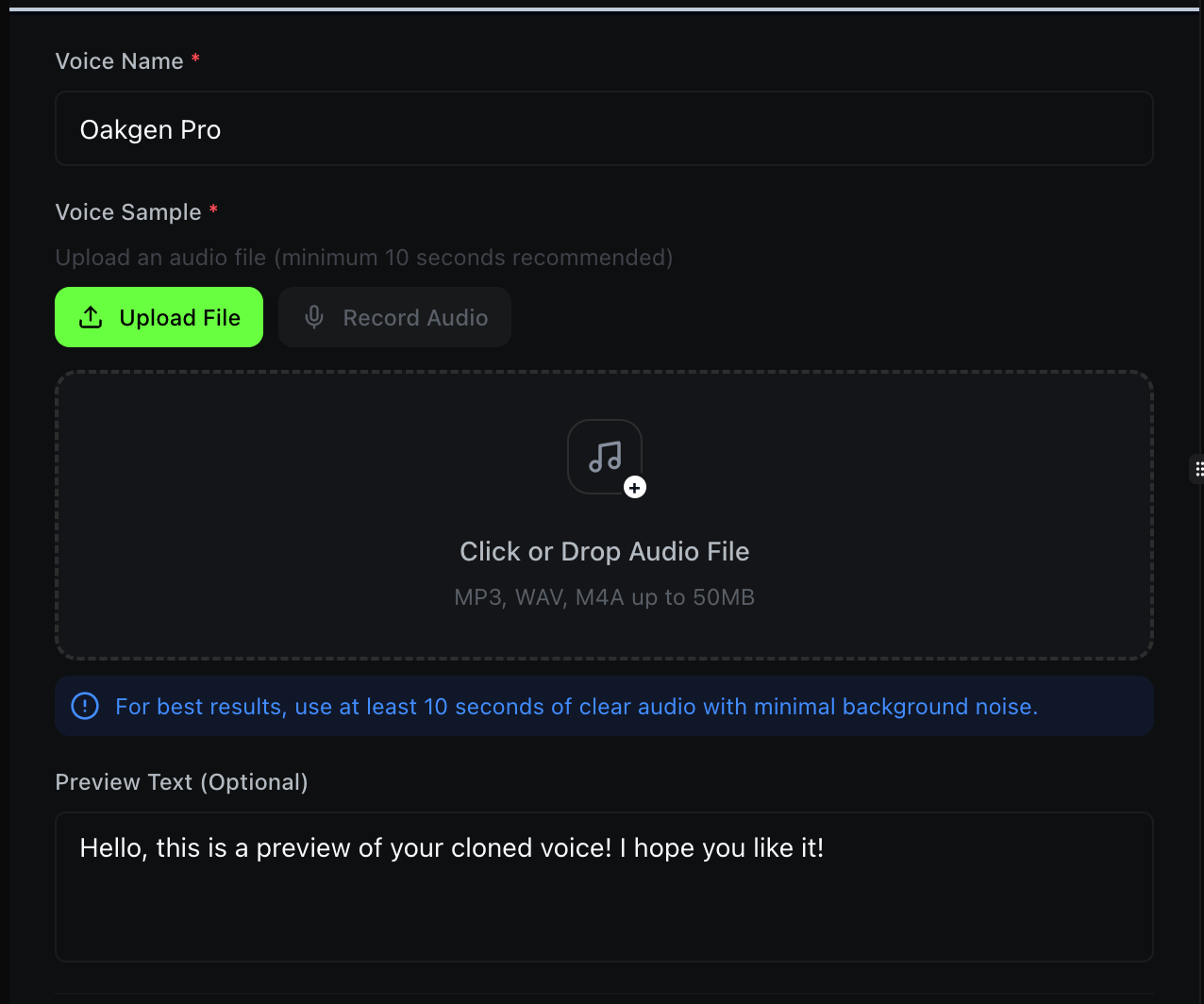
Task: Click the dashed border of the audio drop zone
Action: pos(604,373)
